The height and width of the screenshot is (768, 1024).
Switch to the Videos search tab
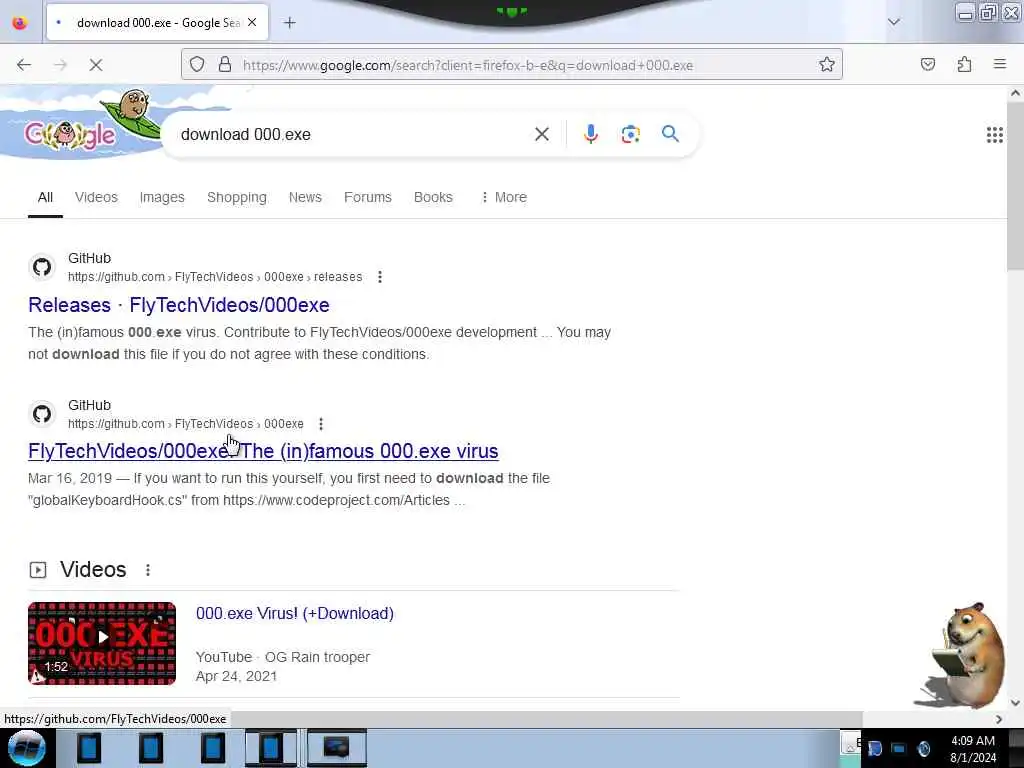point(96,197)
